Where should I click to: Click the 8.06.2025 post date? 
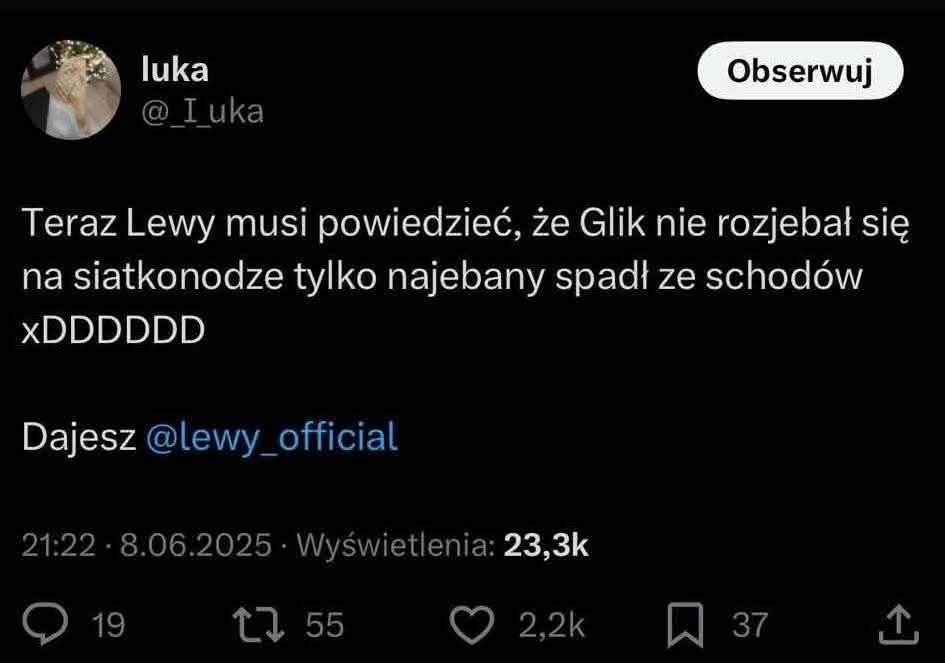(196, 545)
